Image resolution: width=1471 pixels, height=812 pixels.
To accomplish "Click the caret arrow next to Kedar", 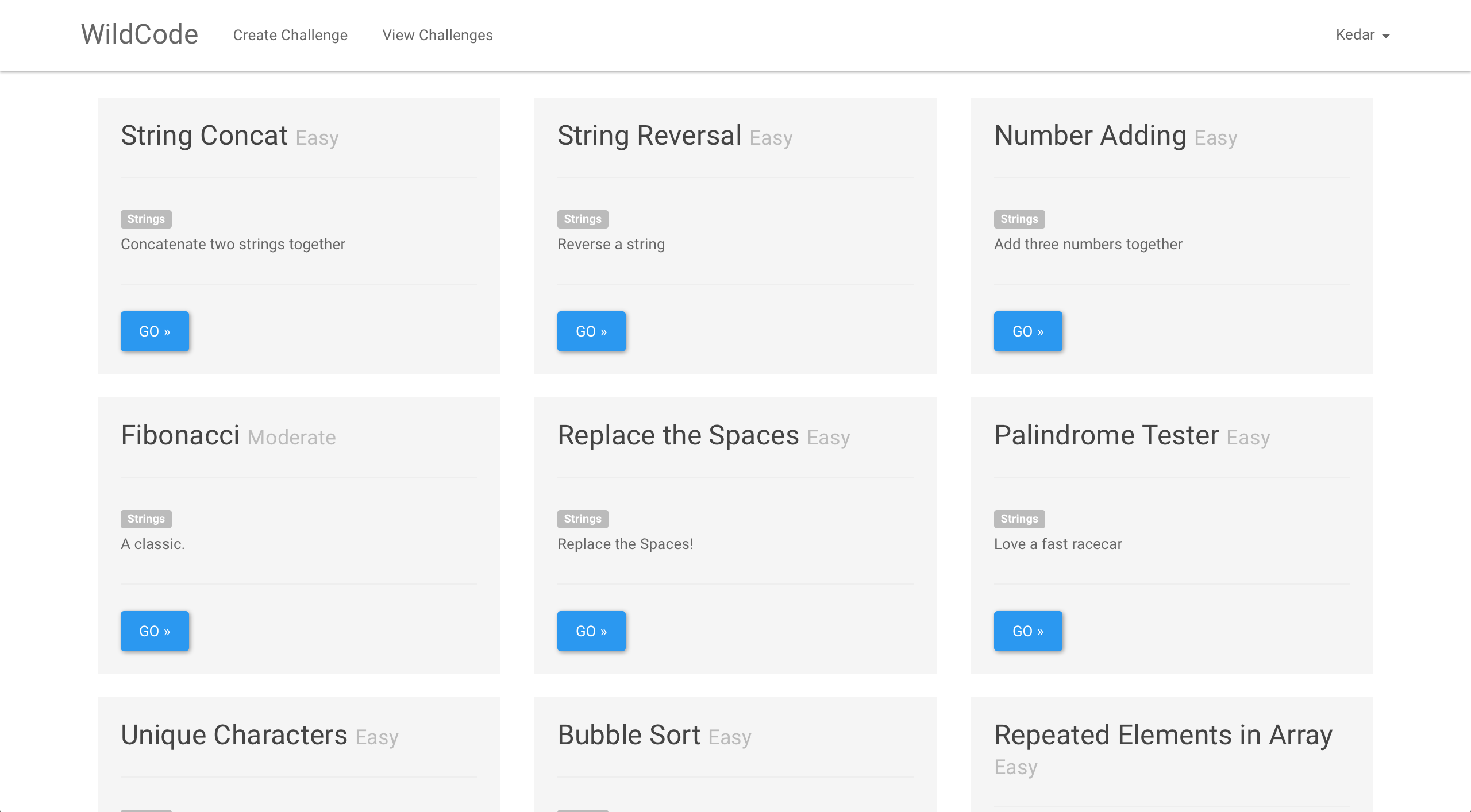I will [x=1386, y=36].
